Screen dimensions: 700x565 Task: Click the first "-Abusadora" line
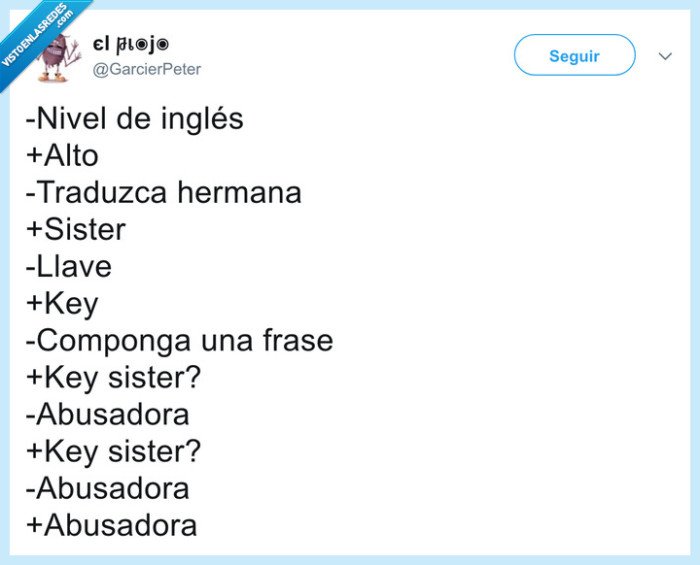click(x=108, y=413)
